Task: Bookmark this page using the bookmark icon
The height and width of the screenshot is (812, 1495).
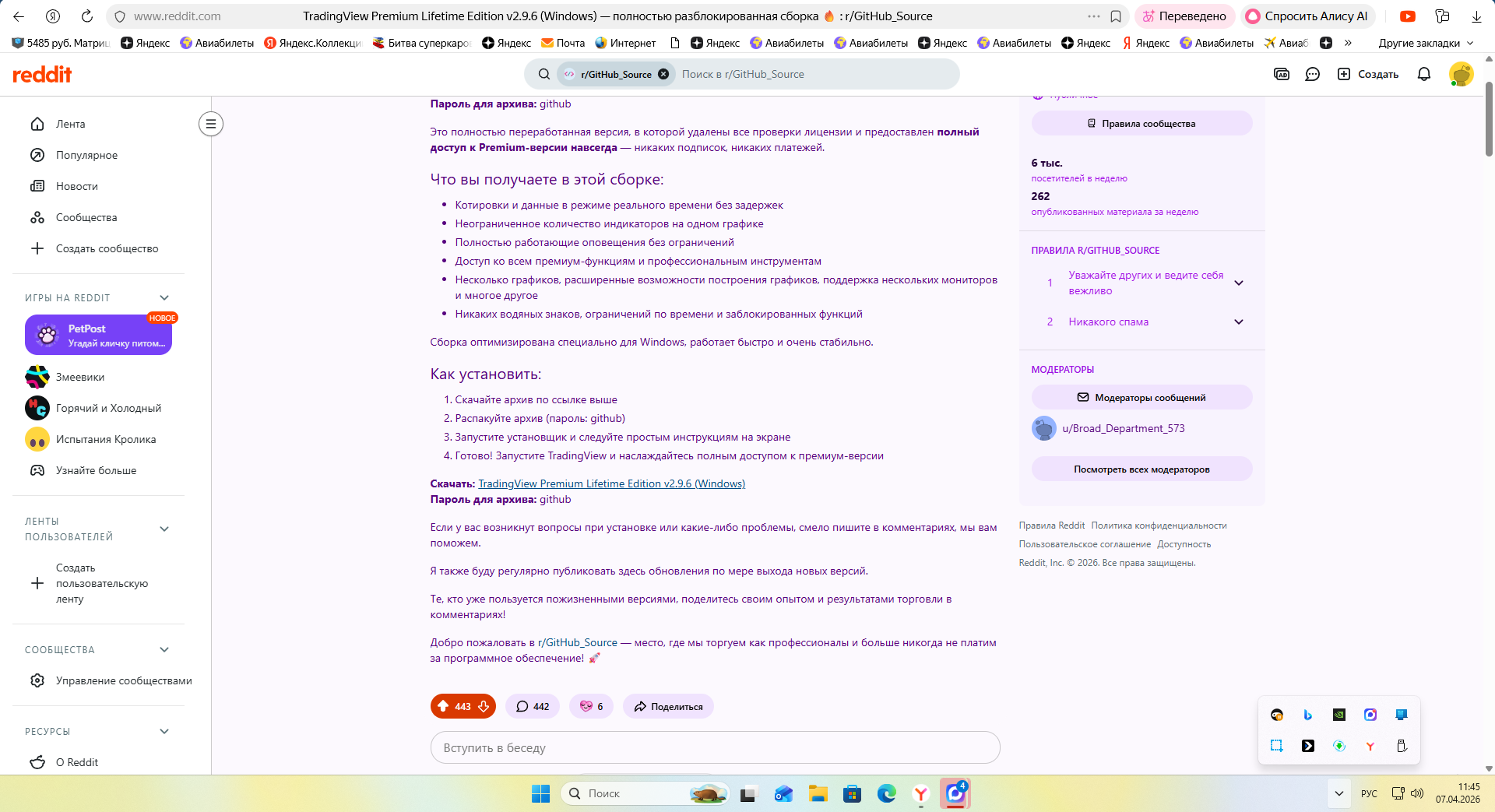Action: tap(1116, 16)
